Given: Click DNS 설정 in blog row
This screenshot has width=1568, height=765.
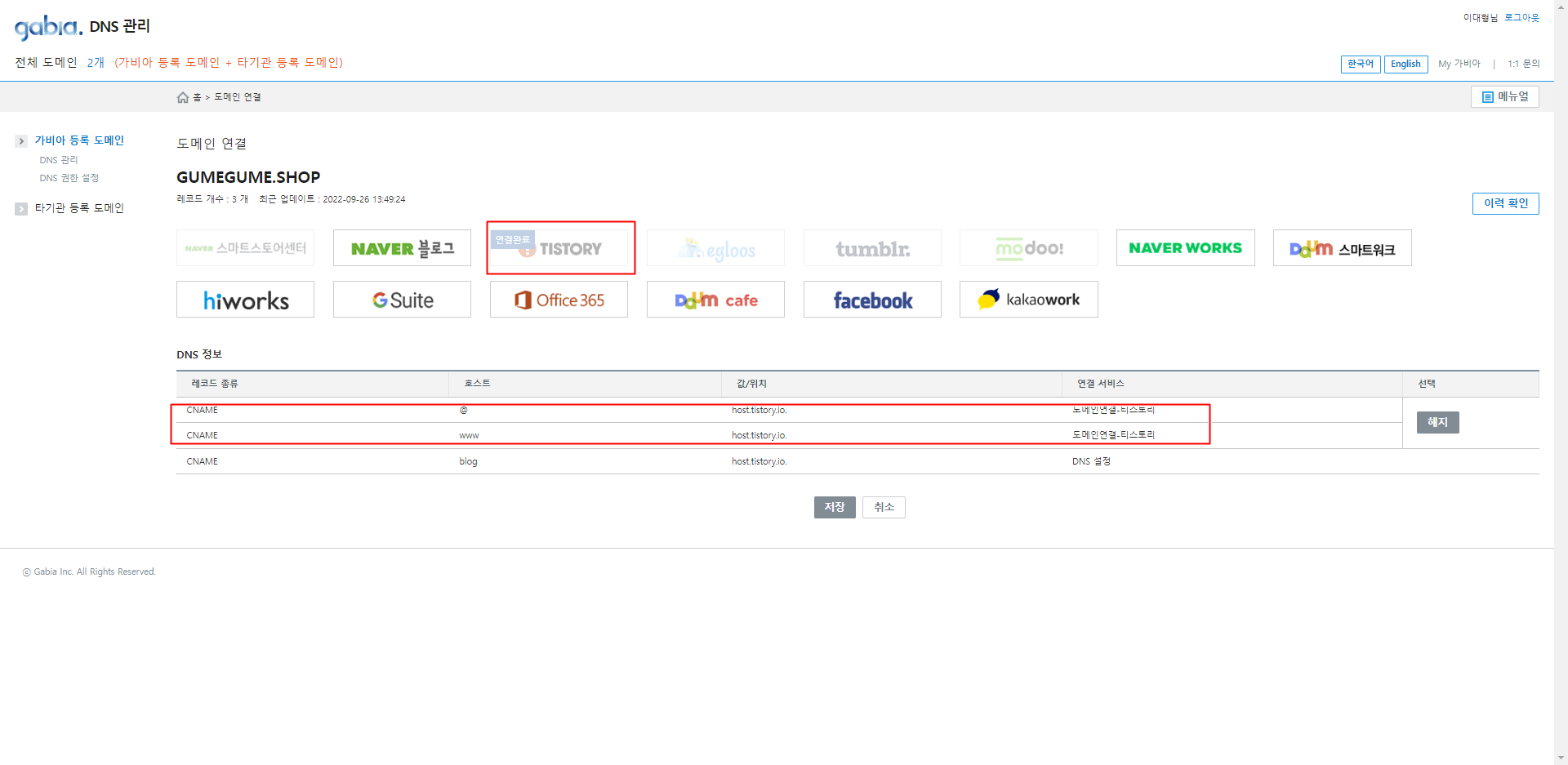Looking at the screenshot, I should [1091, 461].
